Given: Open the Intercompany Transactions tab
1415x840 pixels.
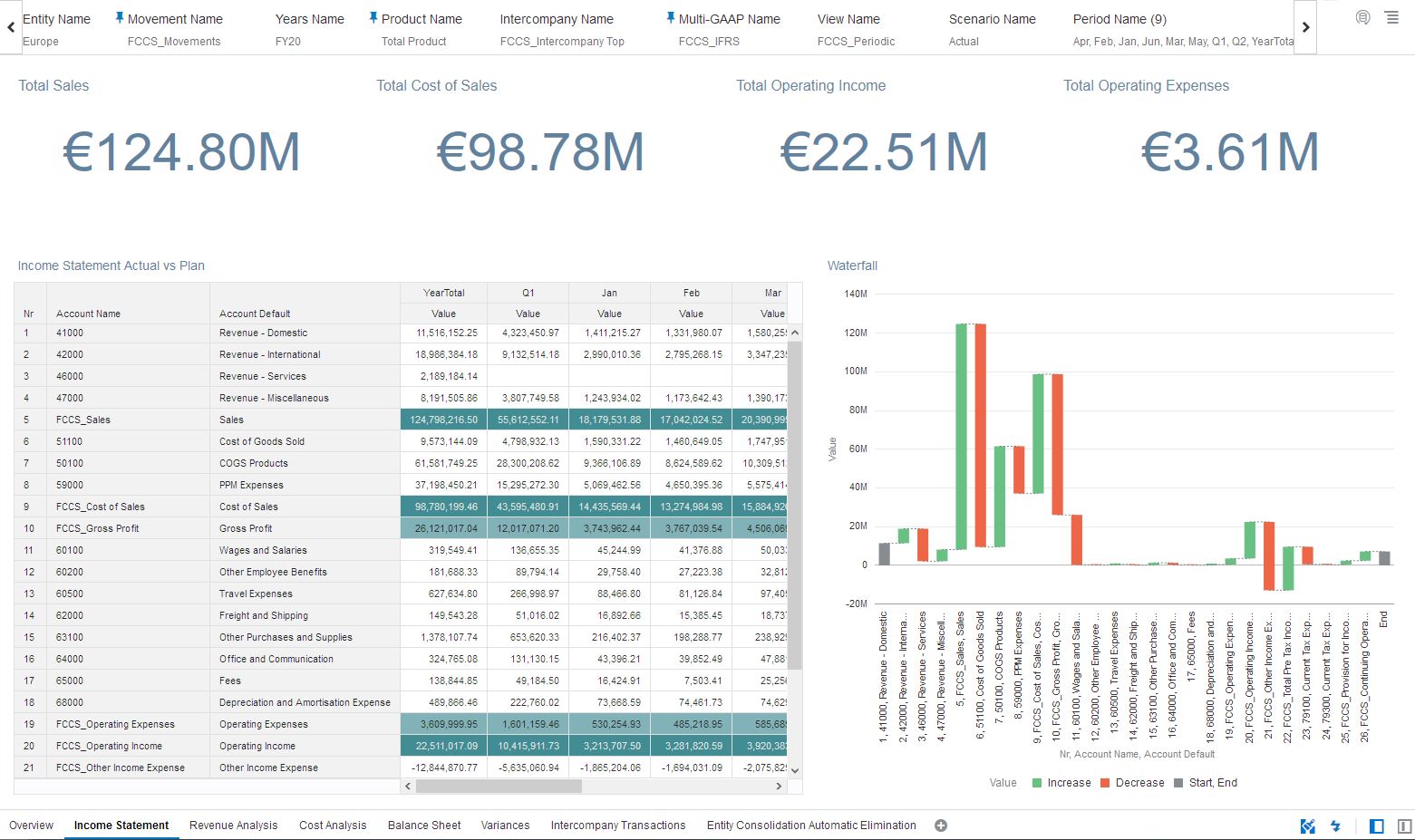Looking at the screenshot, I should 618,826.
